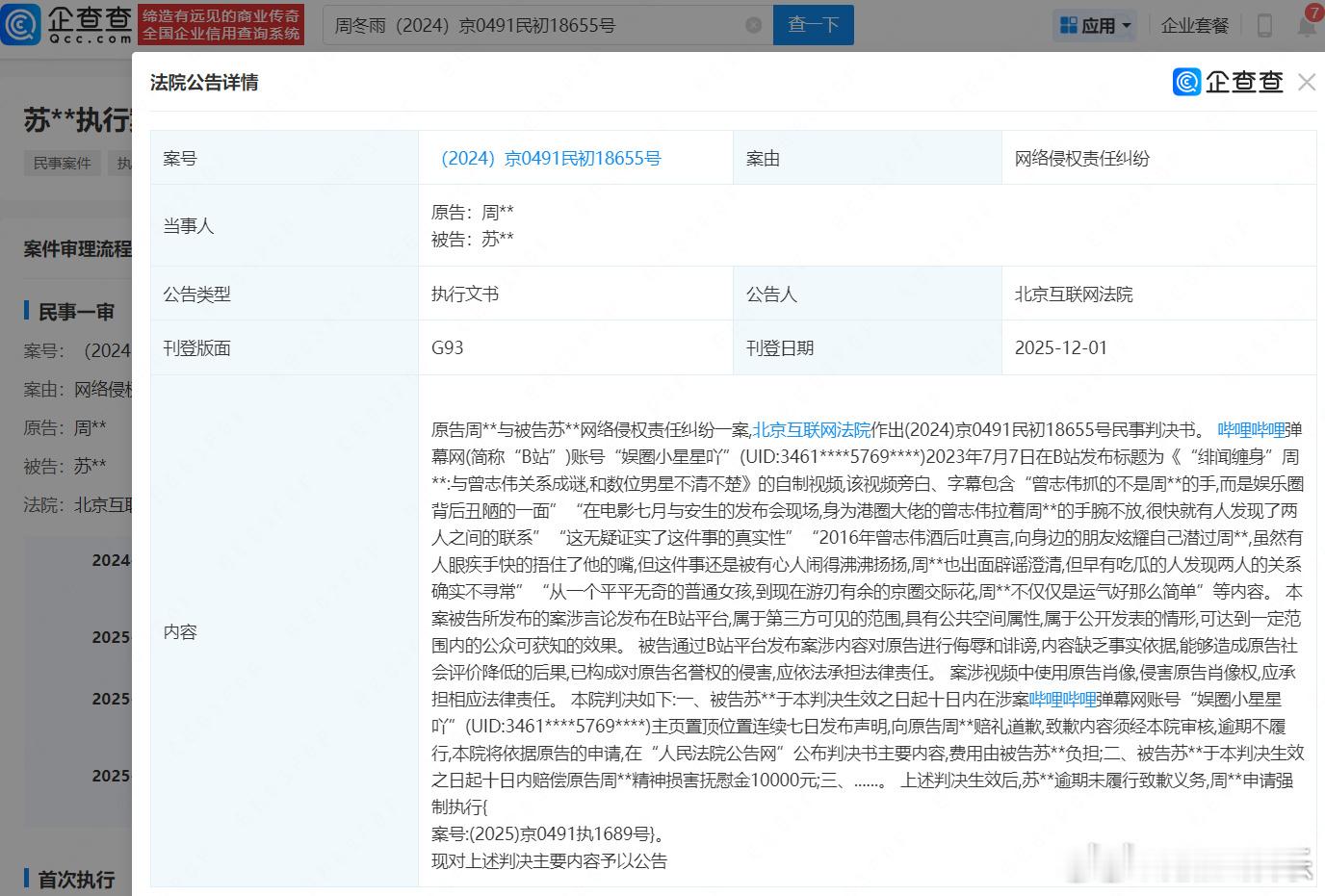The width and height of the screenshot is (1325, 896).
Task: Open the first 哔哩哔哩 link in the content
Action: [x=1252, y=429]
